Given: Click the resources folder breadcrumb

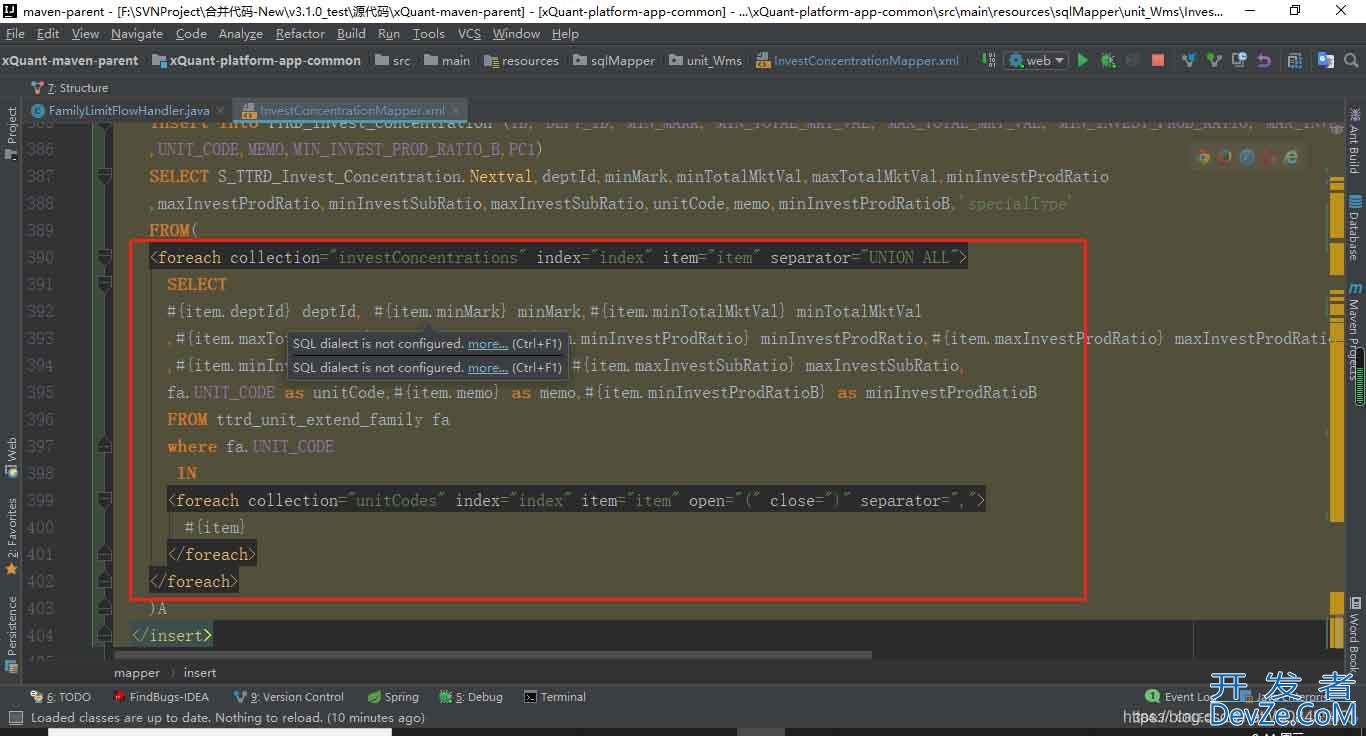Looking at the screenshot, I should 521,60.
